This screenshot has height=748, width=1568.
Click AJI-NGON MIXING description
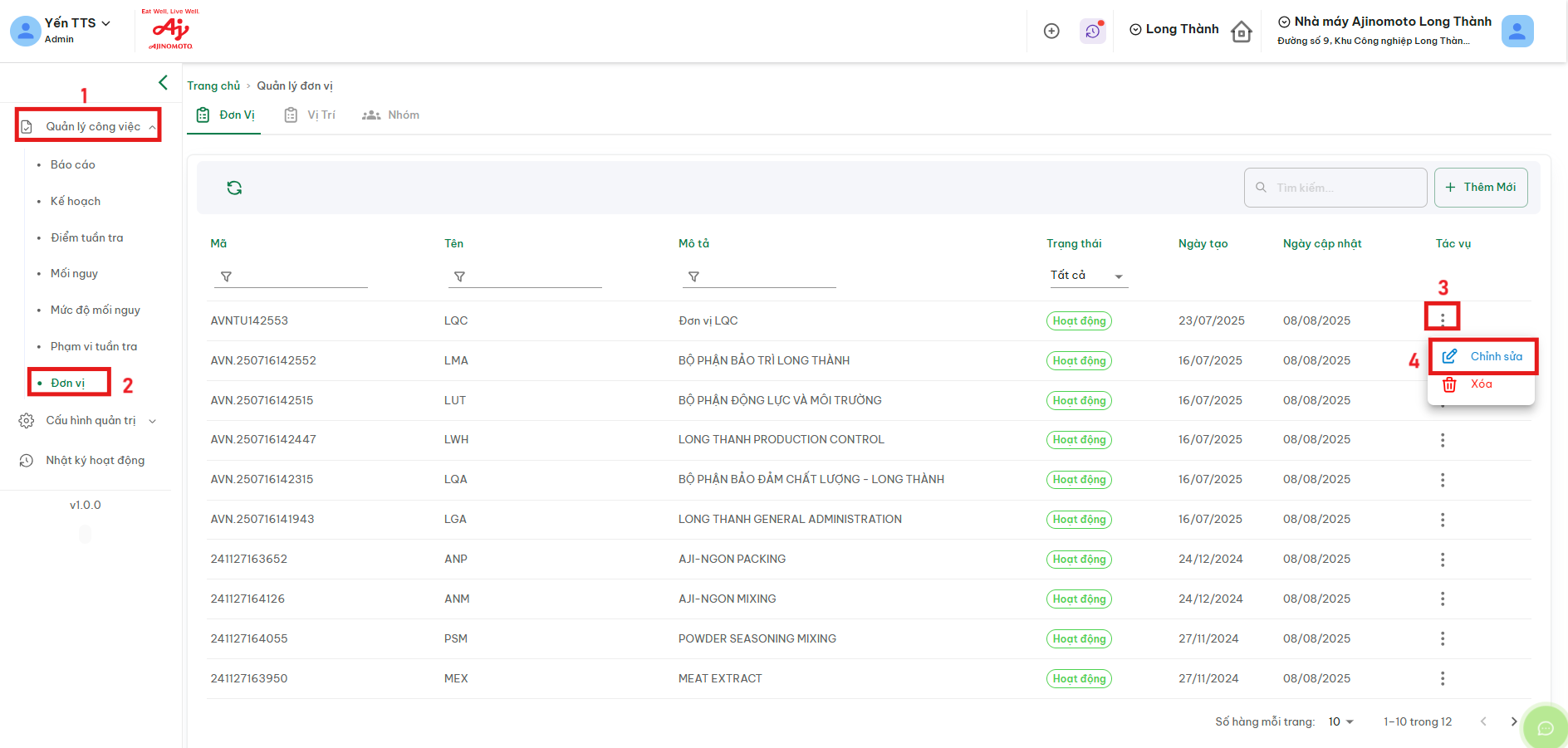click(728, 599)
